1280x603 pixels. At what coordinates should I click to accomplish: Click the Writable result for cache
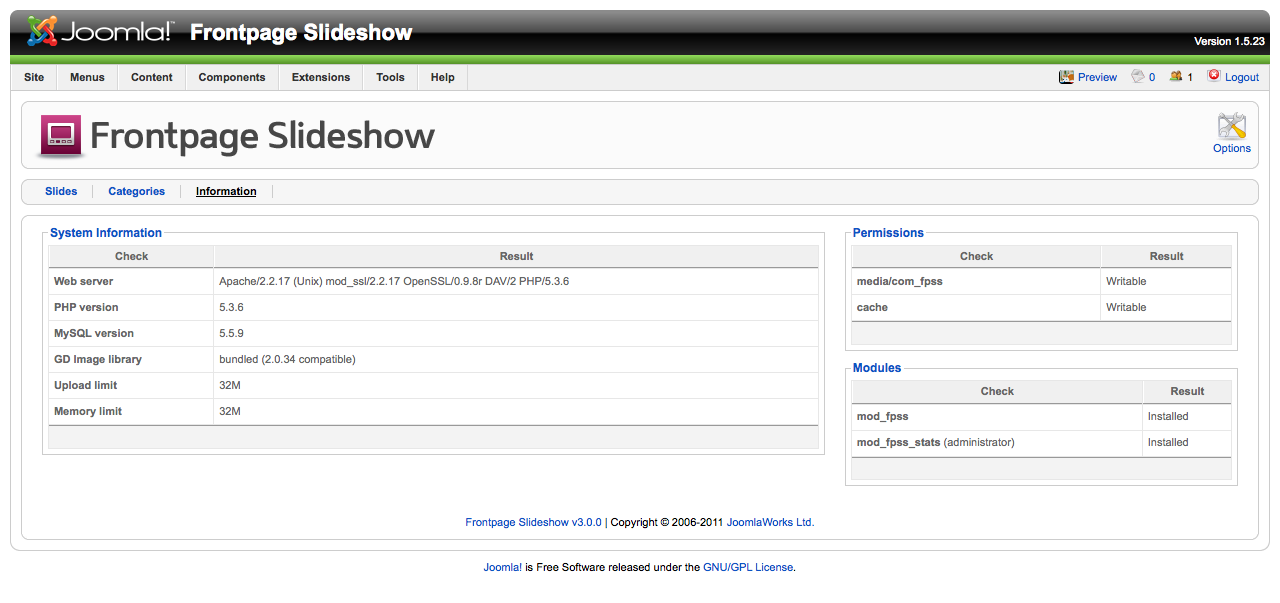click(x=1126, y=307)
